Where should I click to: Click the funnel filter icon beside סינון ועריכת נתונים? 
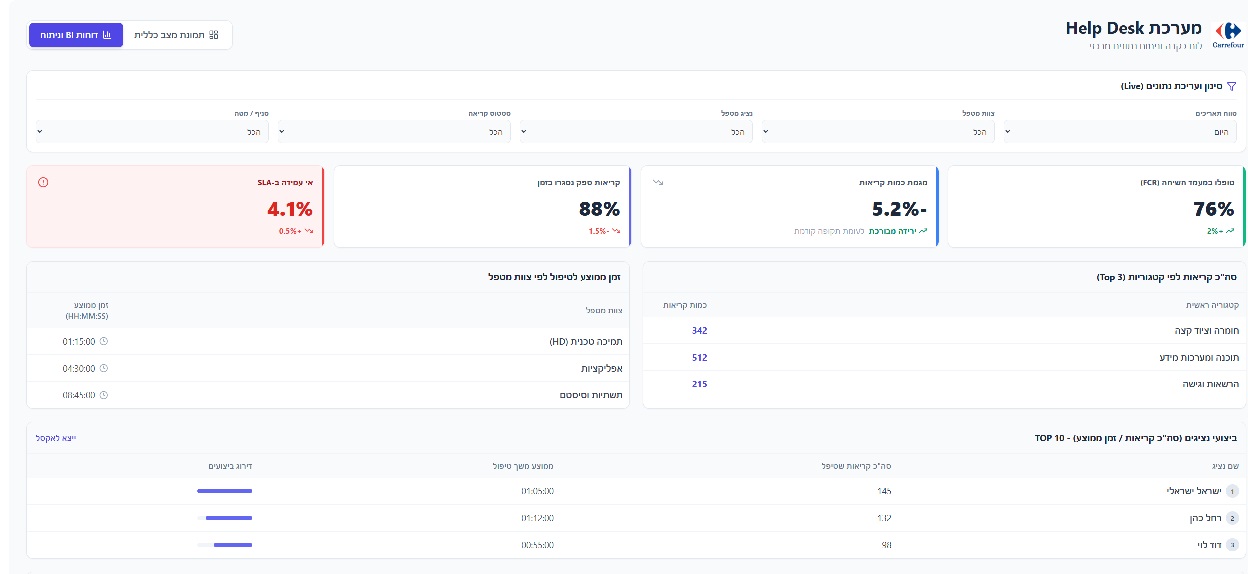pos(1231,87)
